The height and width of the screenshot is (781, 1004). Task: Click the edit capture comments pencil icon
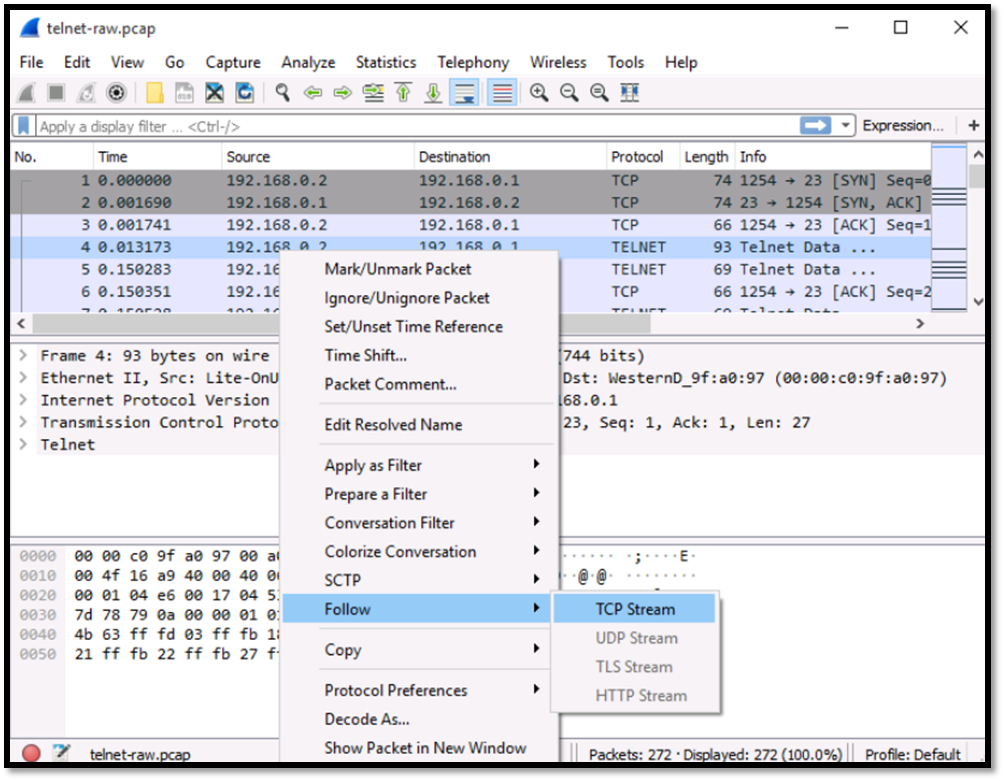61,752
